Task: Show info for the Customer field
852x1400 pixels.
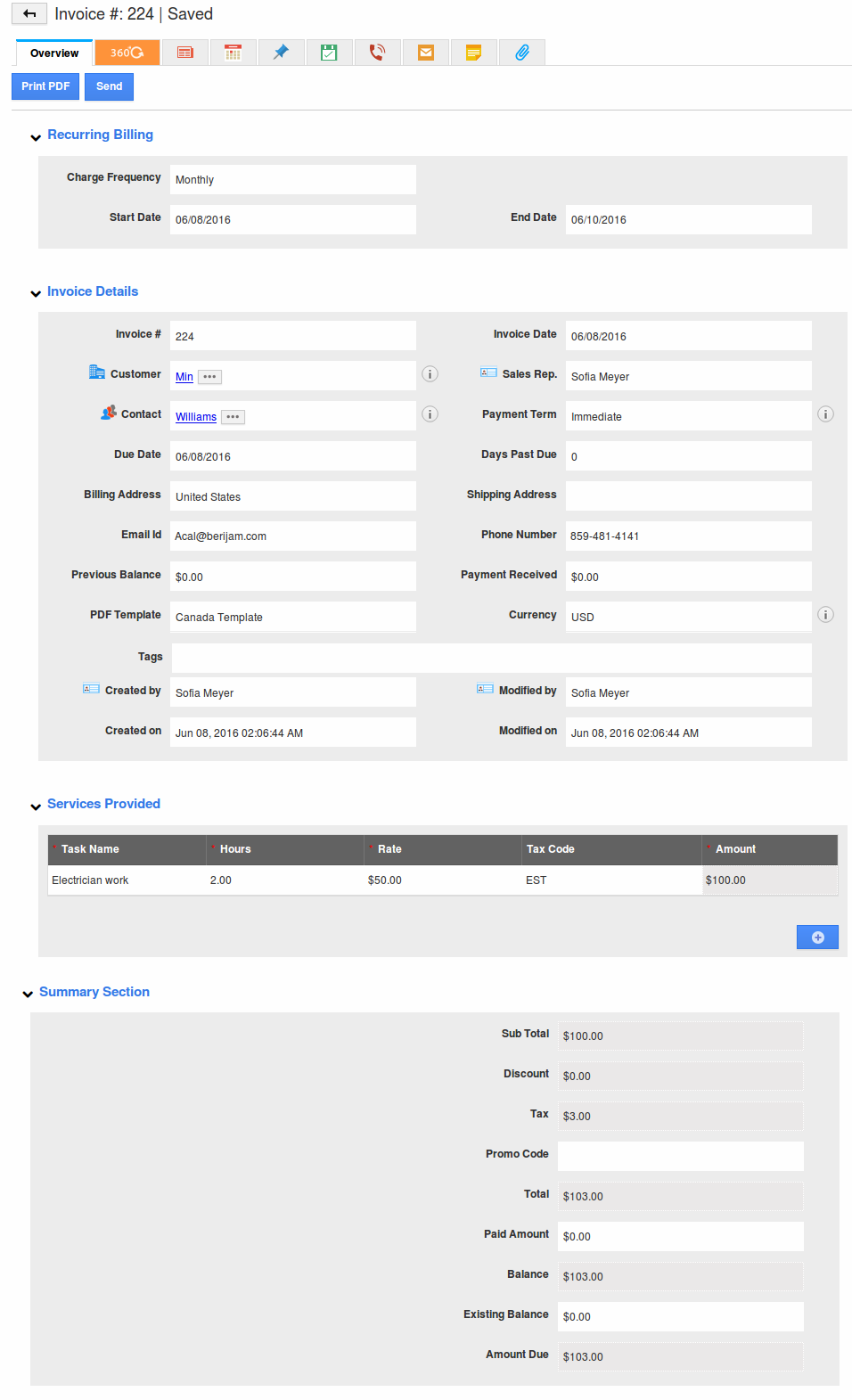Action: tap(430, 374)
